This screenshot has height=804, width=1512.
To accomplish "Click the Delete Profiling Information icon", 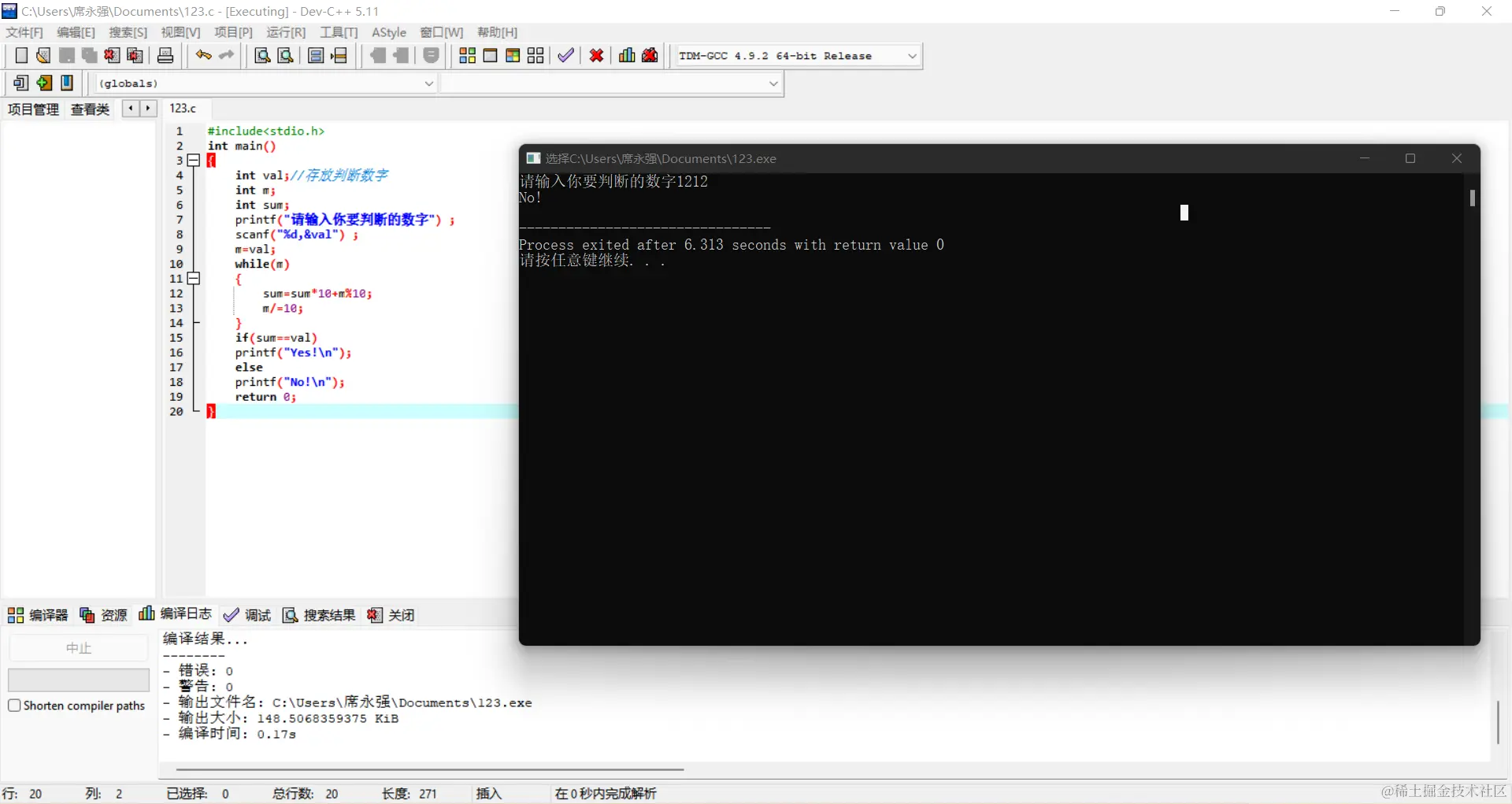I will pos(650,55).
